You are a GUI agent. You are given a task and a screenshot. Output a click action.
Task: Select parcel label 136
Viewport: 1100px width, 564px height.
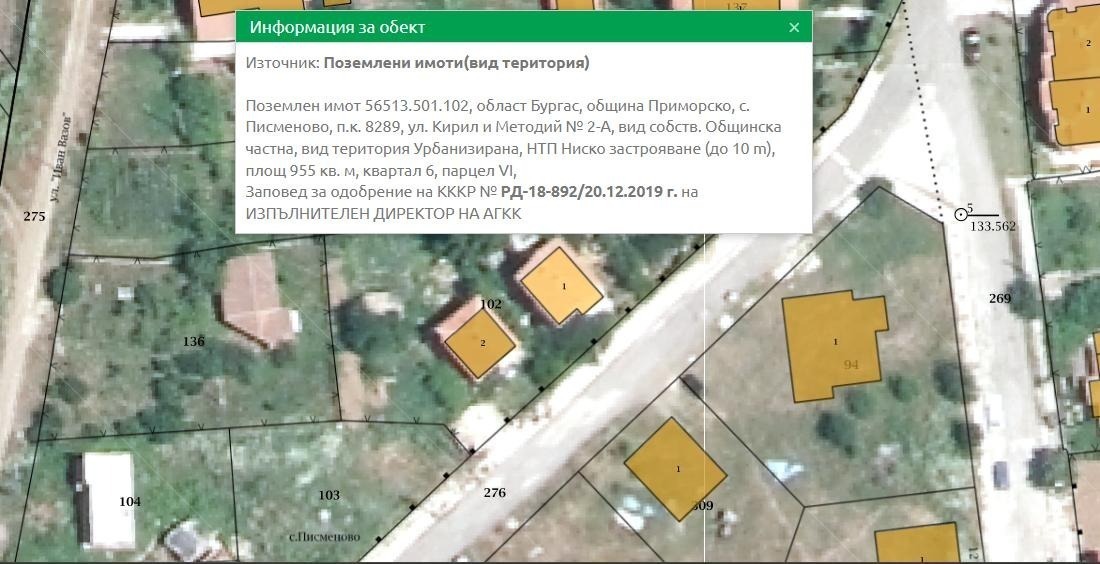(193, 342)
